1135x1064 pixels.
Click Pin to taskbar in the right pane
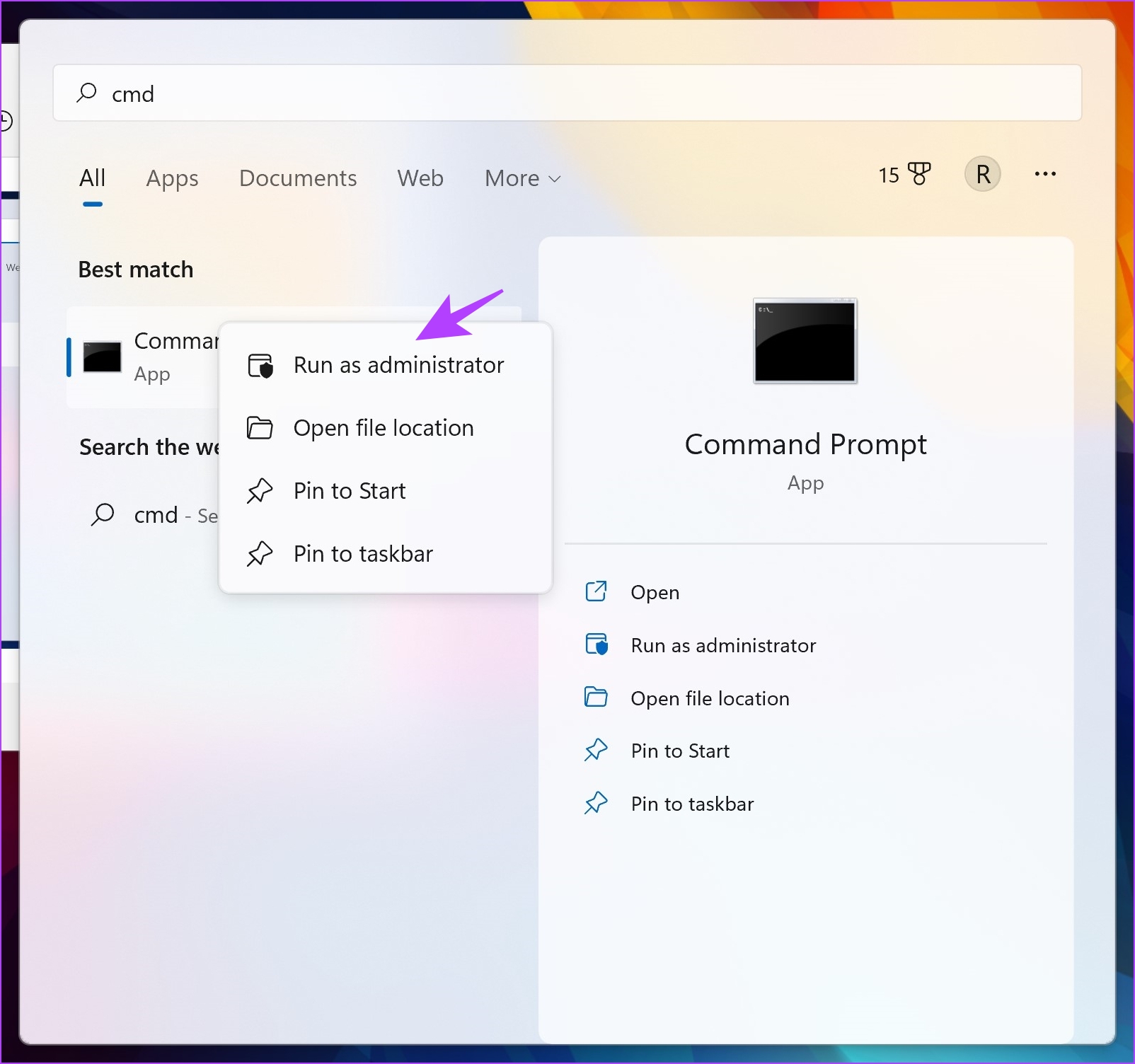[x=692, y=803]
